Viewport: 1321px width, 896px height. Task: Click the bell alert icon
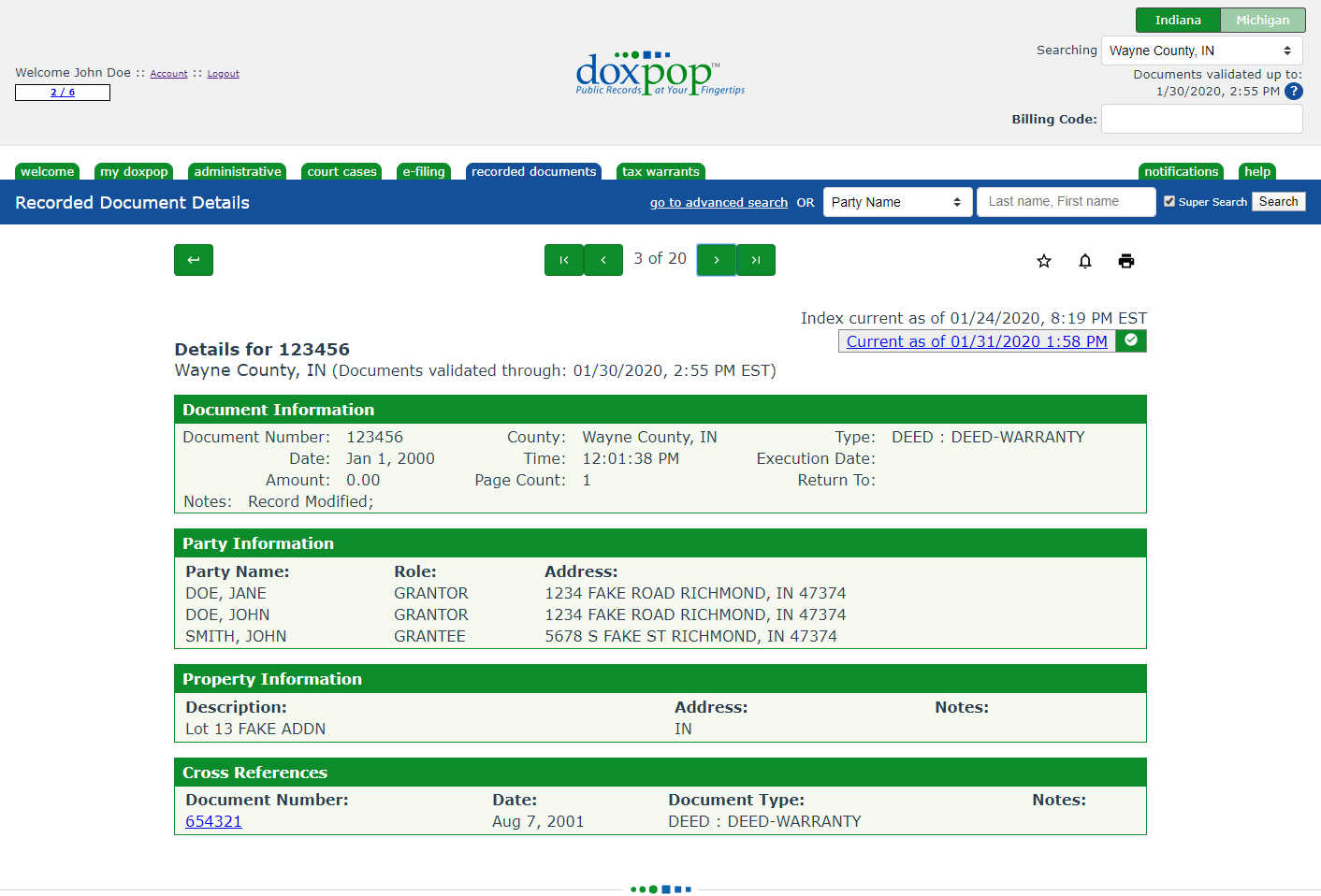(x=1085, y=261)
